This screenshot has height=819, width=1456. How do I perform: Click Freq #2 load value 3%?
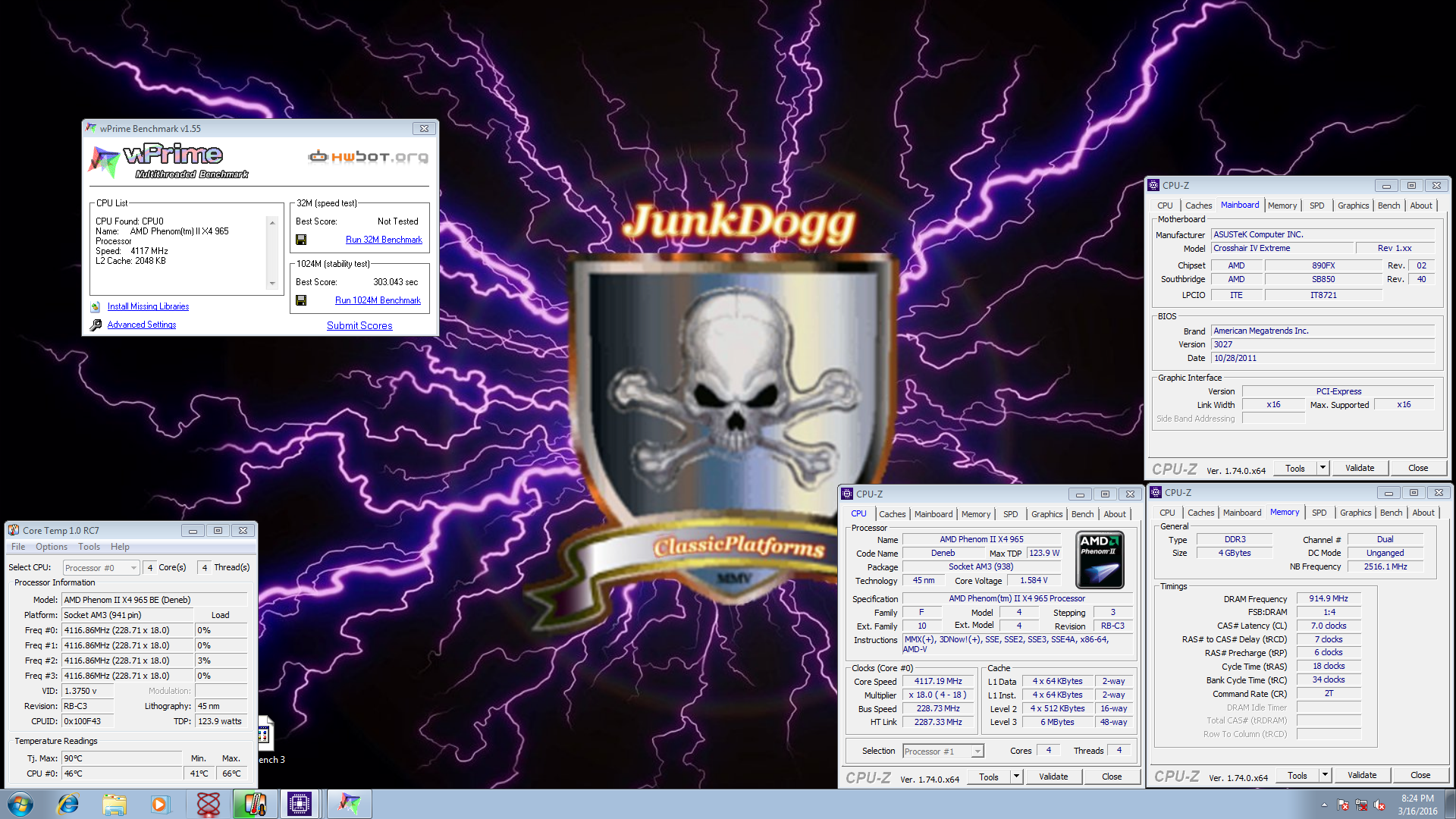click(x=221, y=661)
